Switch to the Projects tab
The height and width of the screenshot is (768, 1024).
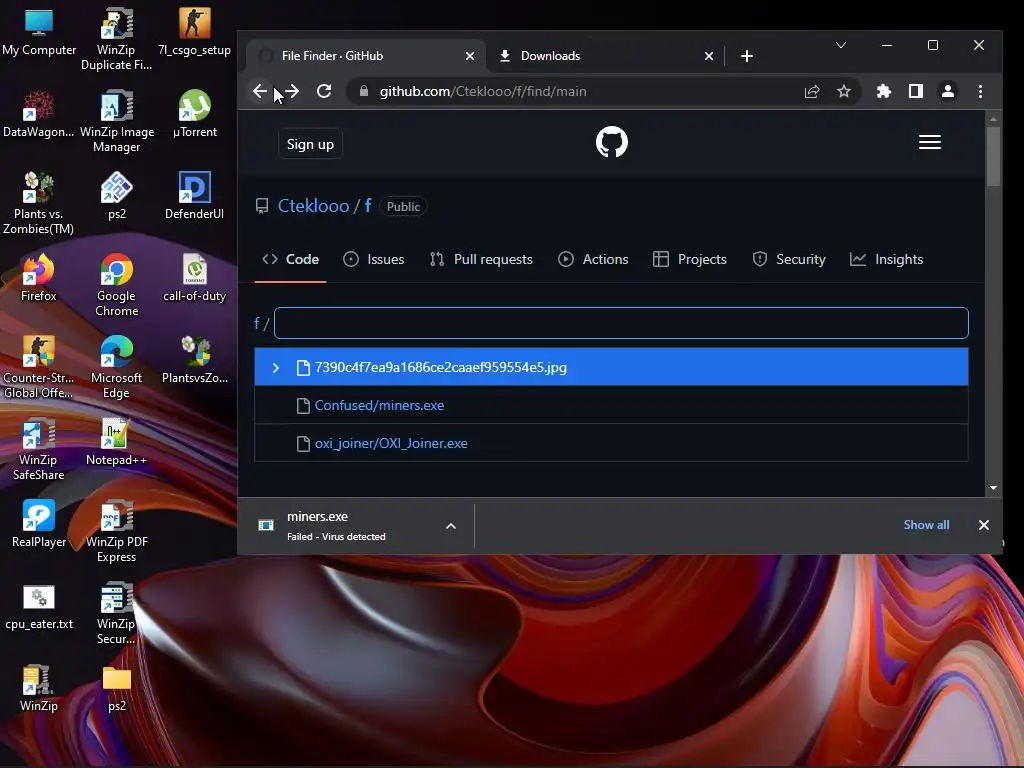pyautogui.click(x=690, y=259)
